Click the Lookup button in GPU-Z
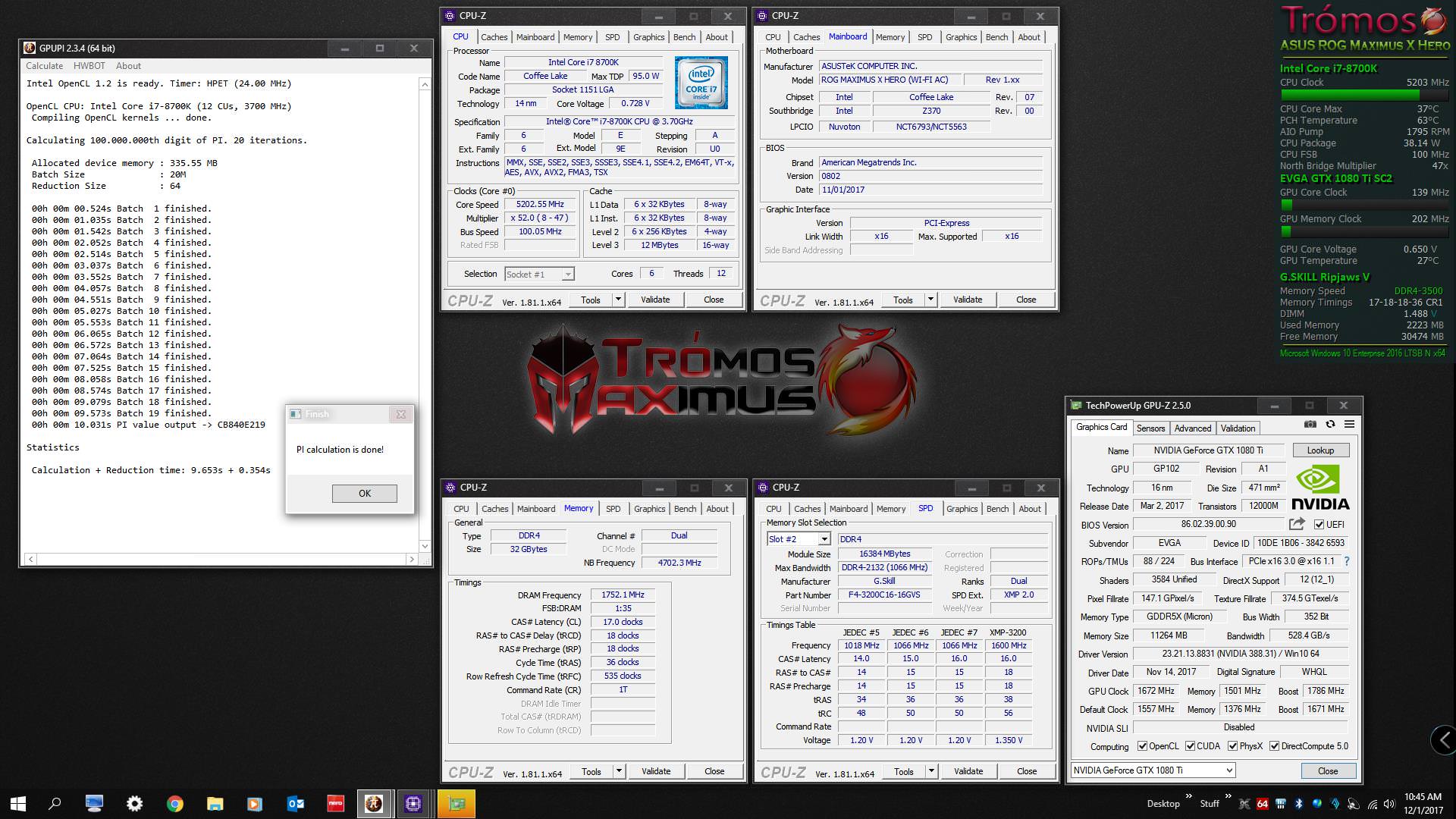 (1320, 450)
